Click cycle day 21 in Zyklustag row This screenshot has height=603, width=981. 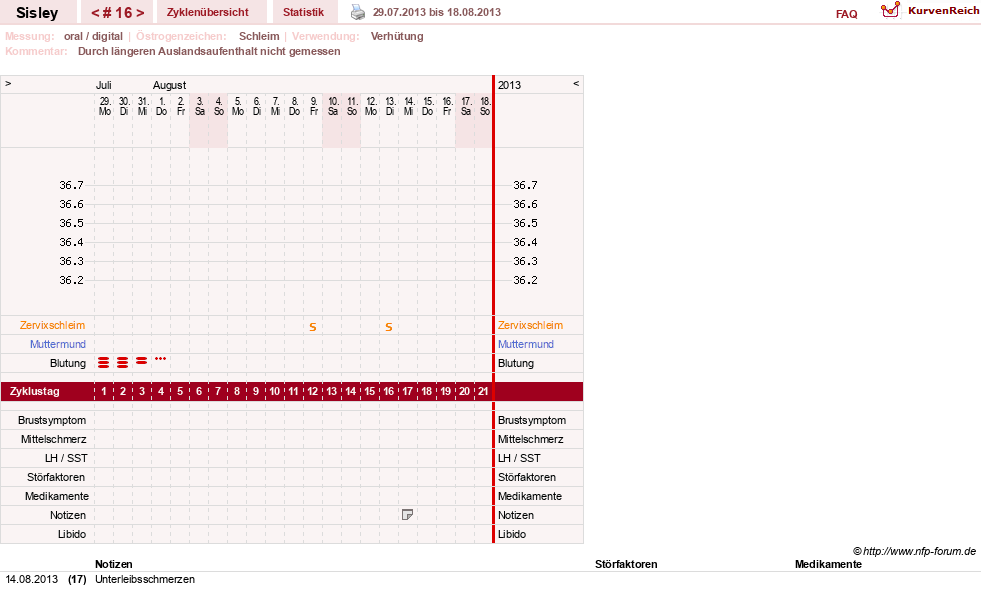pos(483,391)
